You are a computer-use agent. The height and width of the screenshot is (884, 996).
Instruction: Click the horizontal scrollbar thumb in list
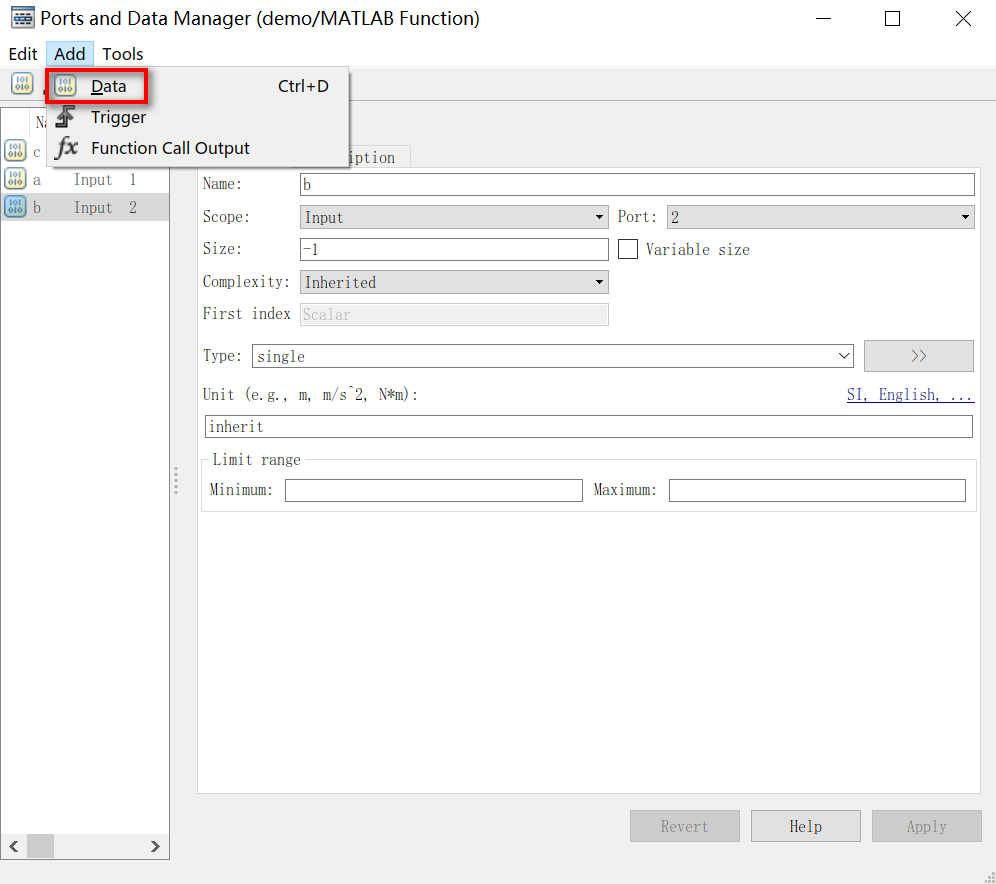[x=40, y=846]
